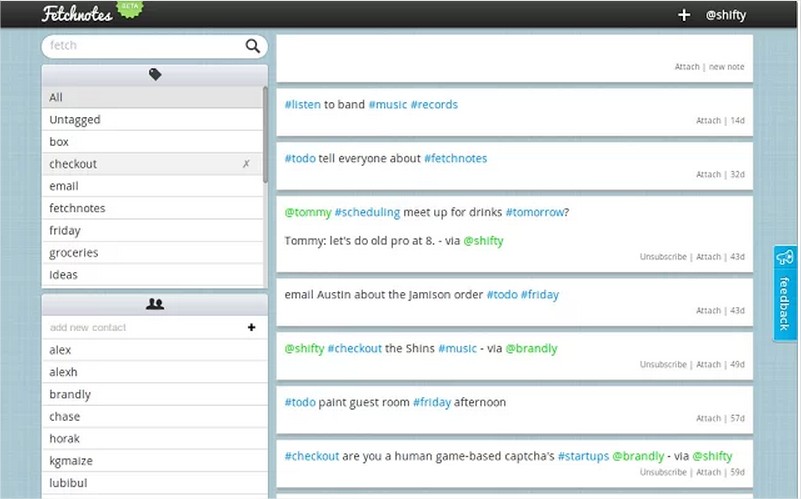The height and width of the screenshot is (499, 801).
Task: Click the contacts people icon header
Action: [x=155, y=304]
